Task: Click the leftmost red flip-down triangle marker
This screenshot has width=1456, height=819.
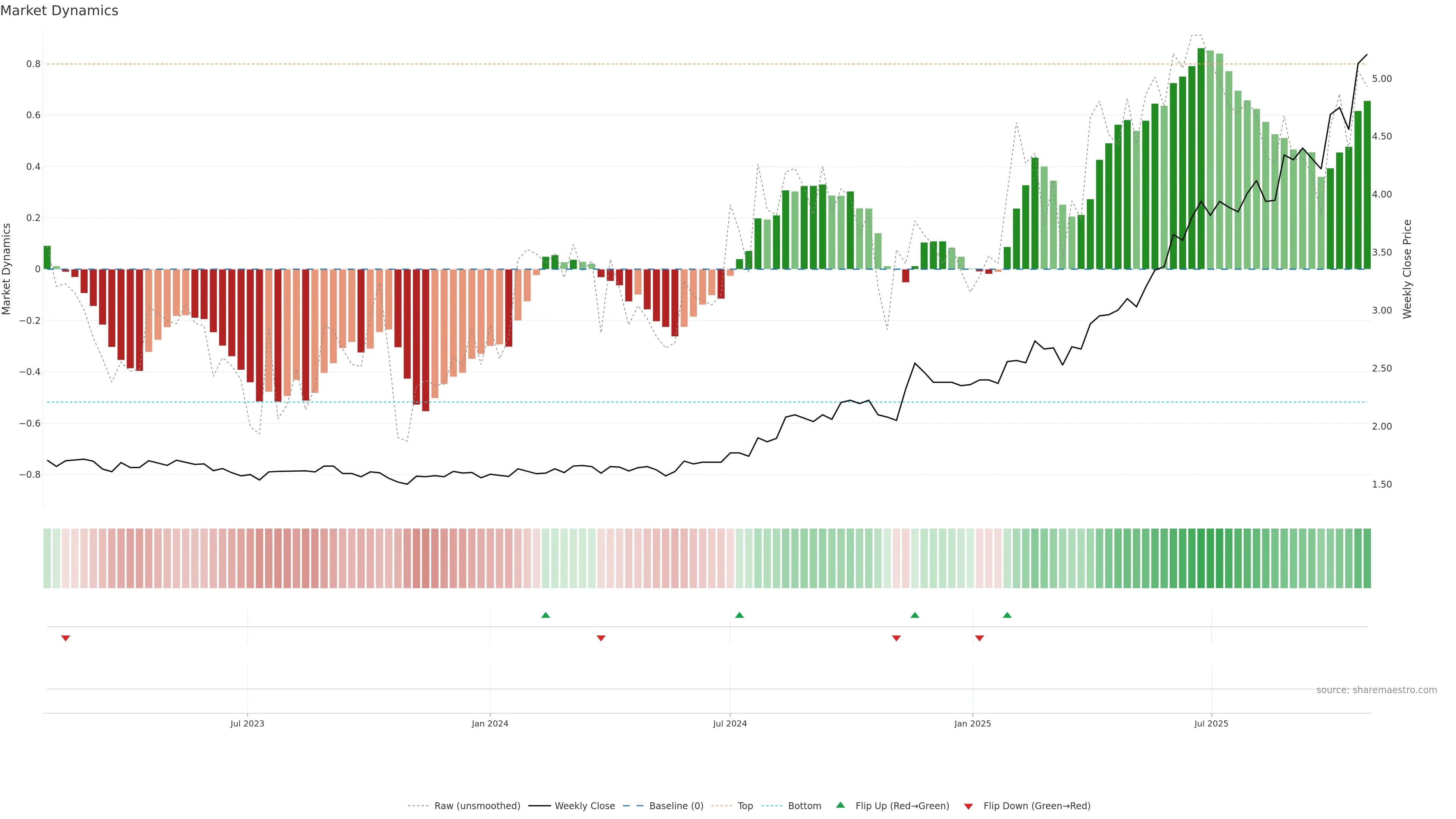Action: tap(66, 638)
